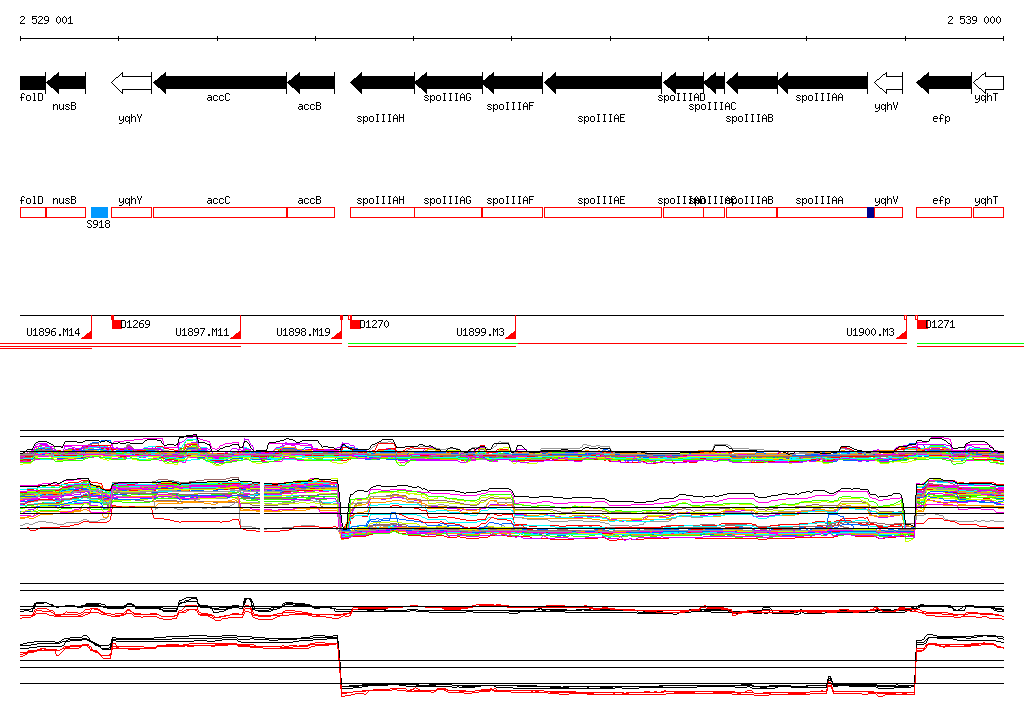This screenshot has height=714, width=1024.
Task: Click dark blue square beside yqhV box
Action: [x=871, y=212]
